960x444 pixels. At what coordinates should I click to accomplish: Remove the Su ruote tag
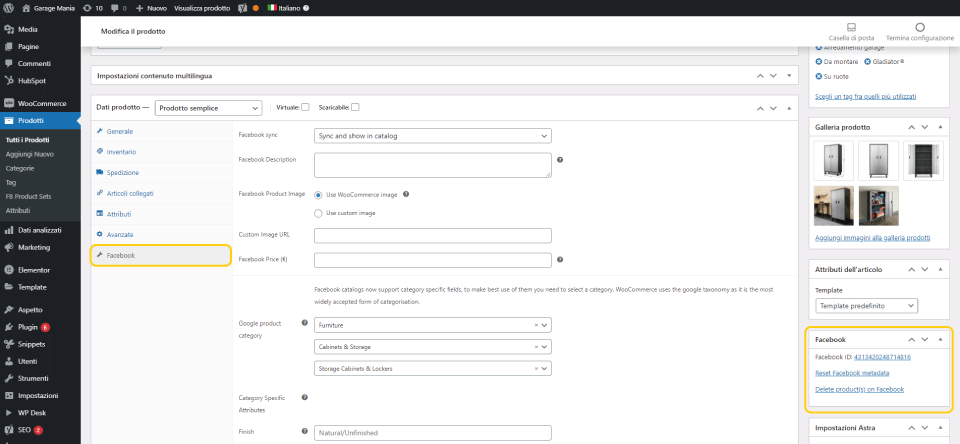point(819,77)
